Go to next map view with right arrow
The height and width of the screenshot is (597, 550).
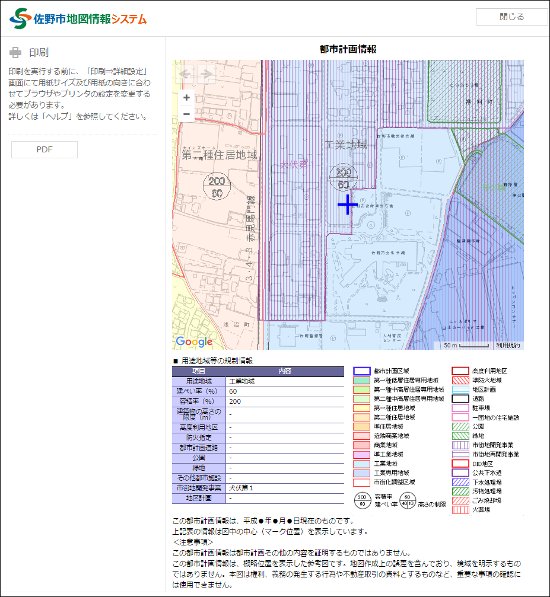206,73
